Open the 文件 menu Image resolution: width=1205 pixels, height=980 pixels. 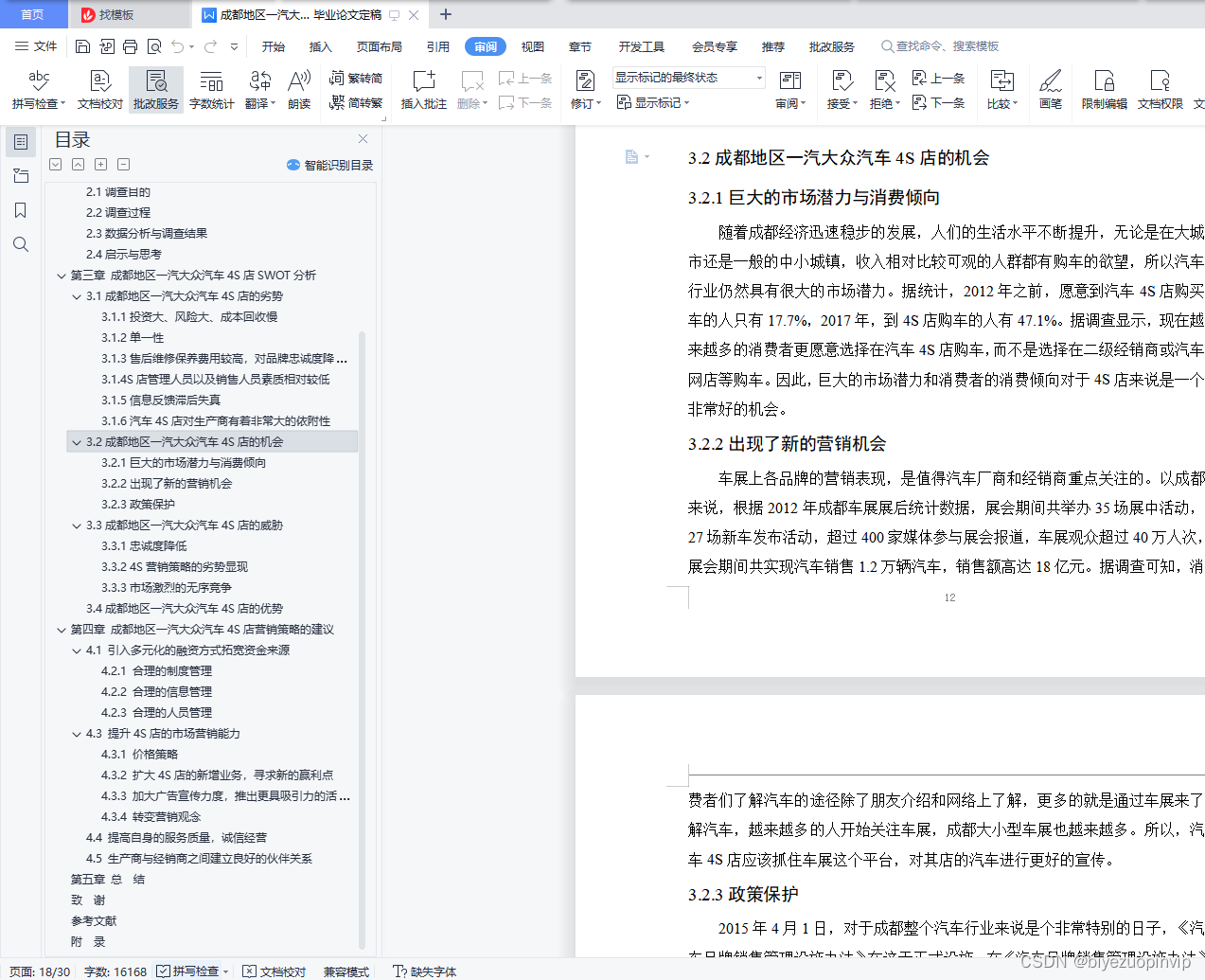coord(36,46)
